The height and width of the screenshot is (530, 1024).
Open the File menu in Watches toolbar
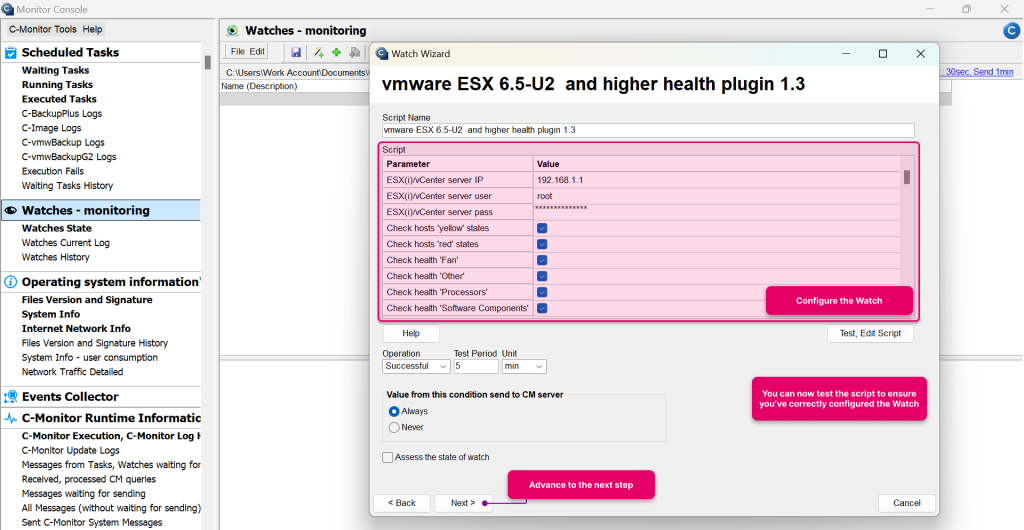pos(238,52)
